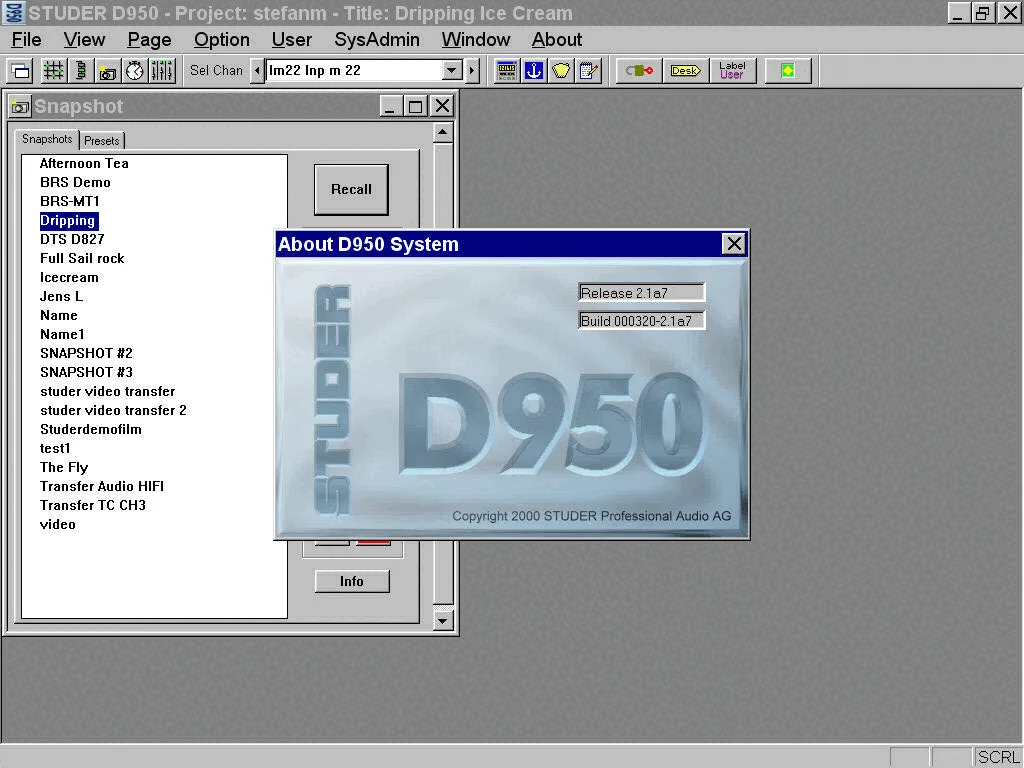Select the Afternoon Tea snapshot

tap(84, 163)
